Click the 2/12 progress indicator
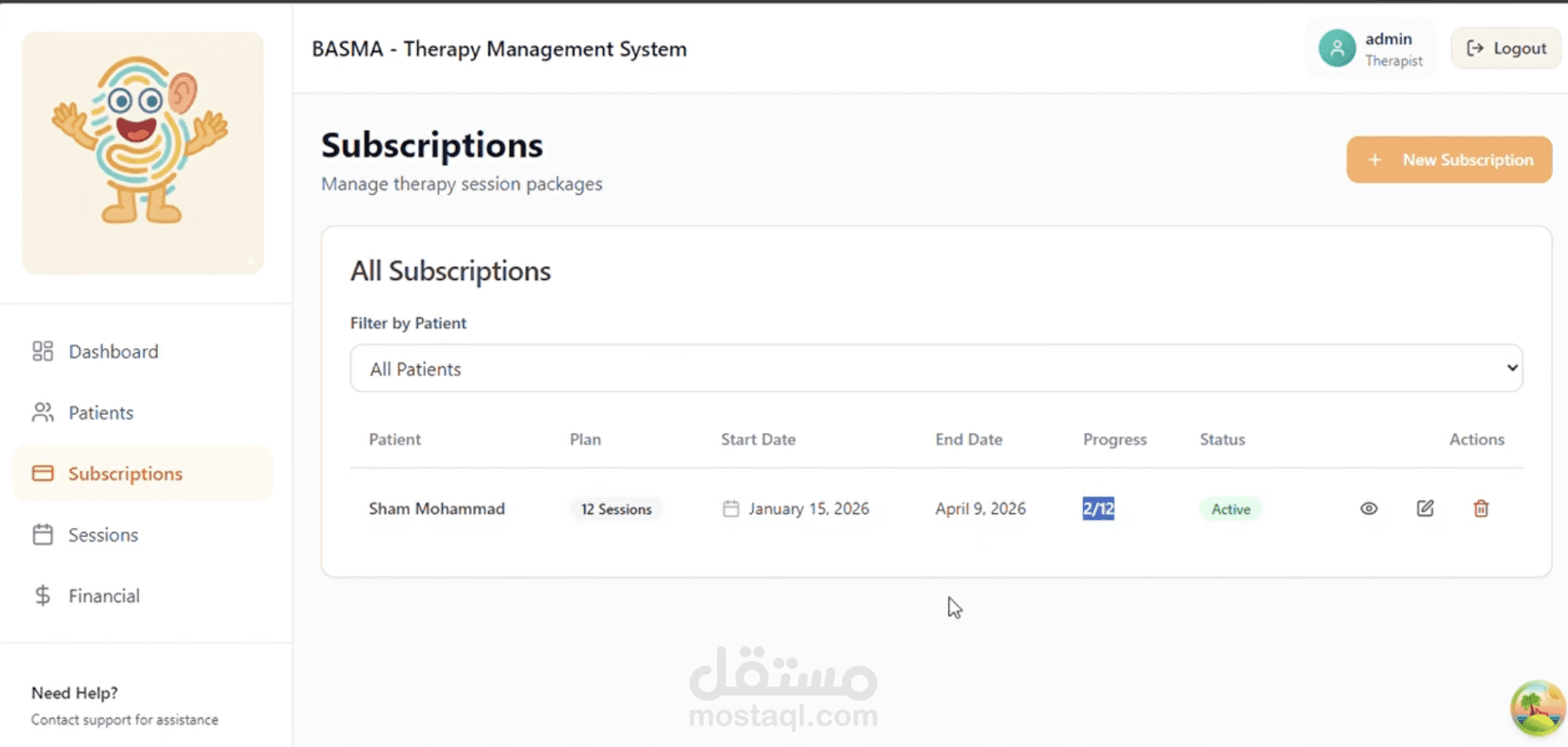This screenshot has width=1568, height=747. (x=1097, y=509)
